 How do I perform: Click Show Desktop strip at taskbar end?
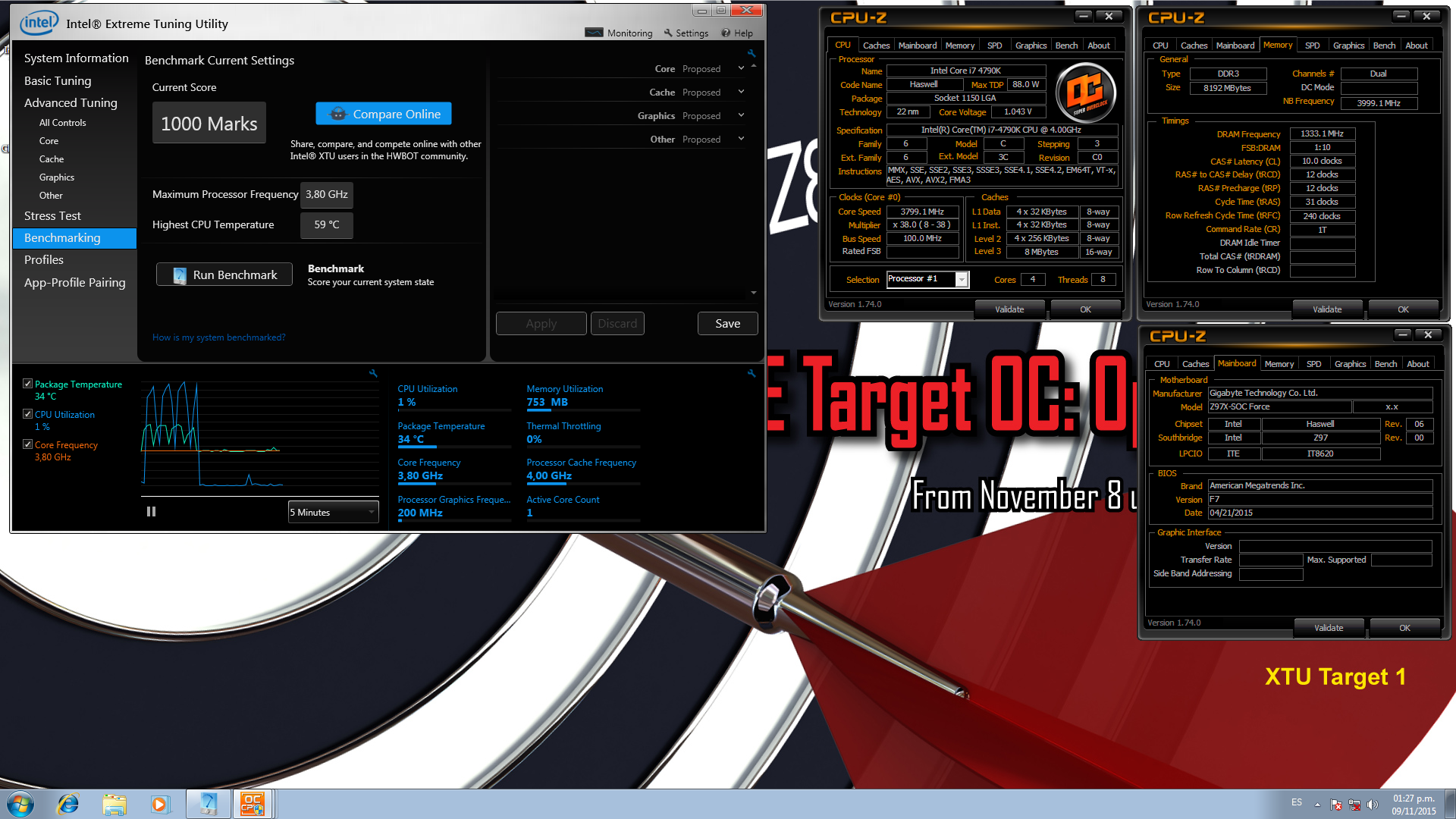(x=1450, y=804)
